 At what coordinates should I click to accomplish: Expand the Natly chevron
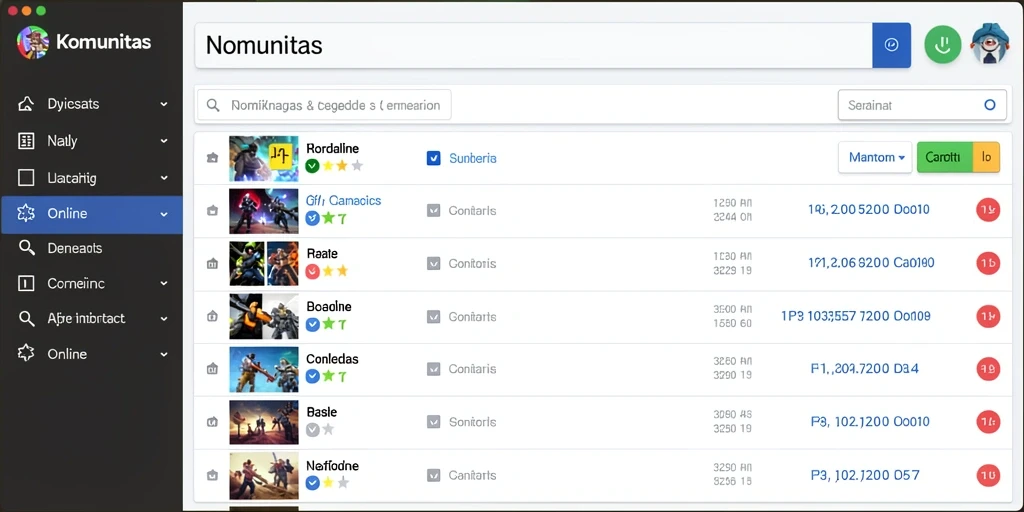[x=164, y=140]
